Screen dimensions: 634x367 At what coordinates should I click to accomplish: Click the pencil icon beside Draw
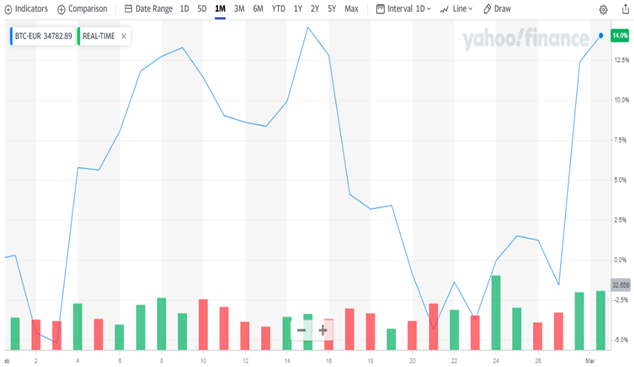click(x=487, y=9)
